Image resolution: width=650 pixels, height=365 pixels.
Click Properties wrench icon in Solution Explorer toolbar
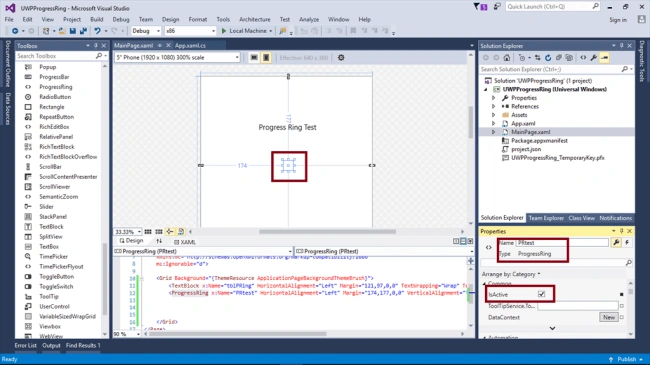pyautogui.click(x=594, y=58)
